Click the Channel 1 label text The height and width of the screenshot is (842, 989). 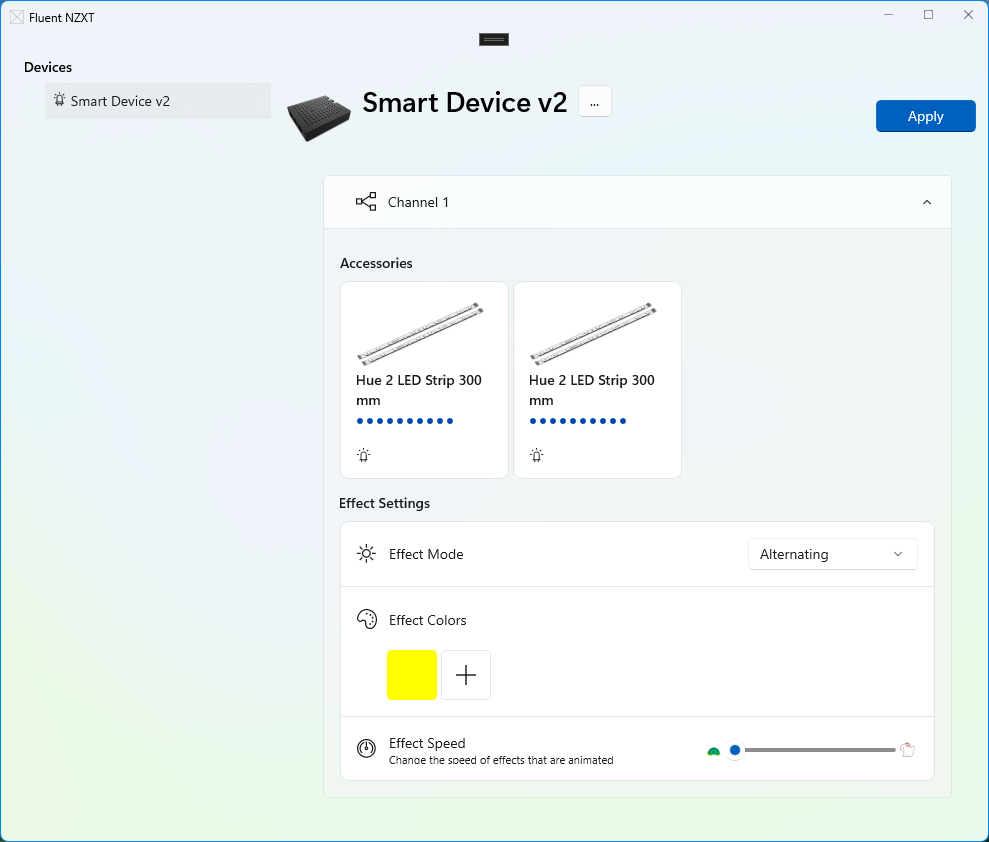click(418, 202)
